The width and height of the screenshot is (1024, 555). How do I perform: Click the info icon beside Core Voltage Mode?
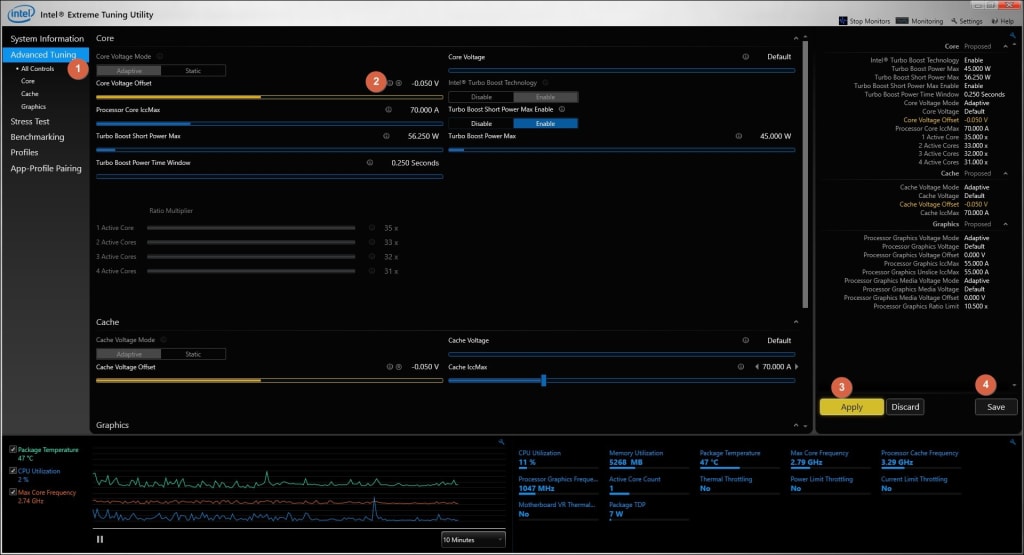pyautogui.click(x=160, y=56)
